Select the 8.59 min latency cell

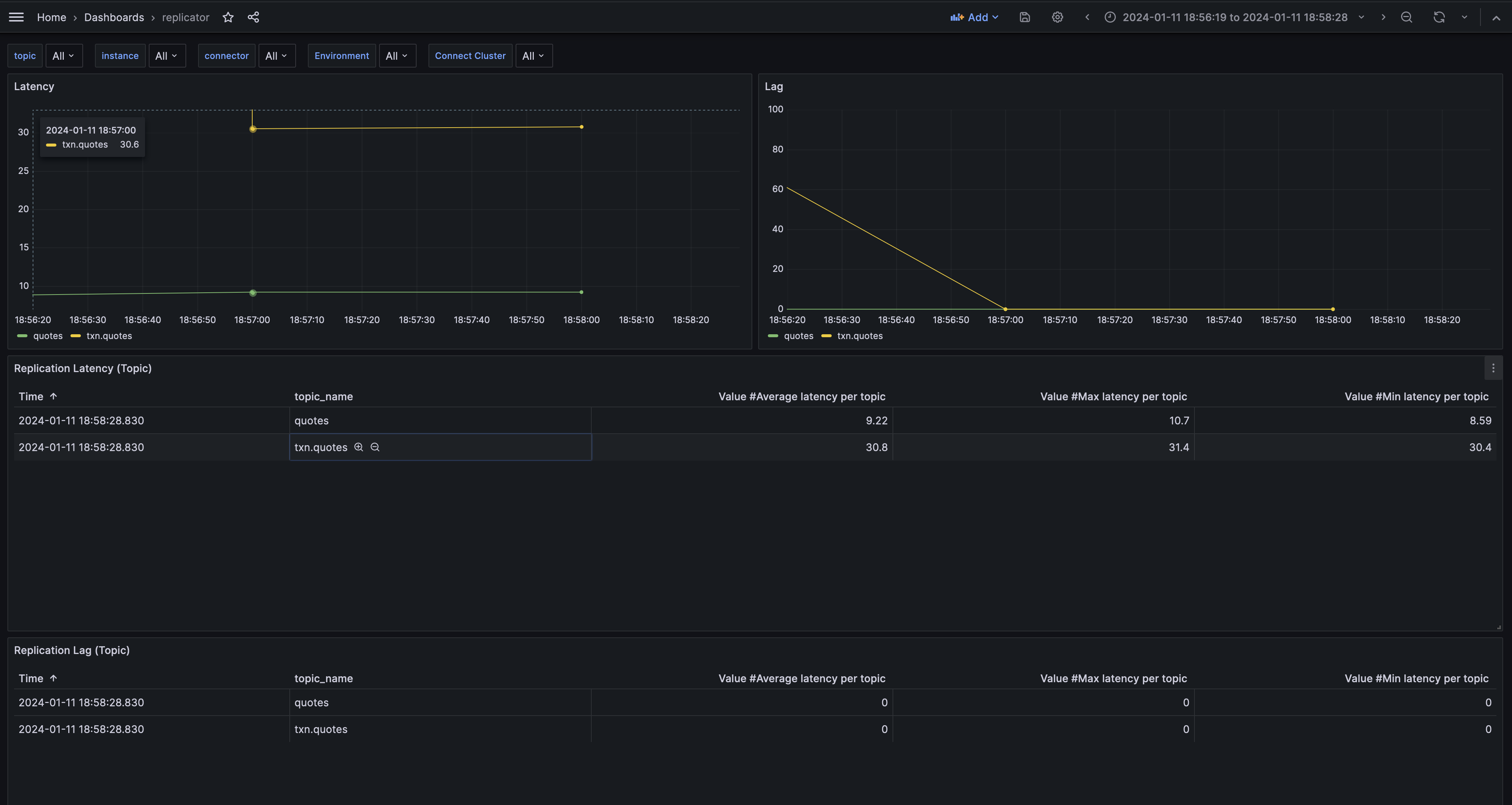pyautogui.click(x=1345, y=420)
